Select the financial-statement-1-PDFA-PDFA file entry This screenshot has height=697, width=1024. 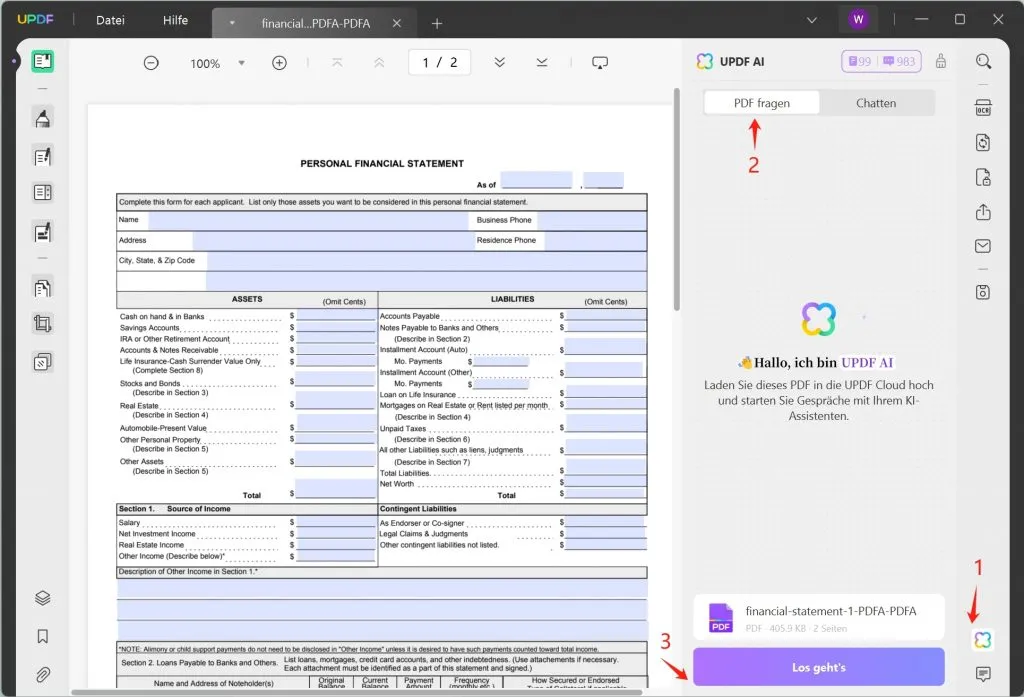point(818,617)
